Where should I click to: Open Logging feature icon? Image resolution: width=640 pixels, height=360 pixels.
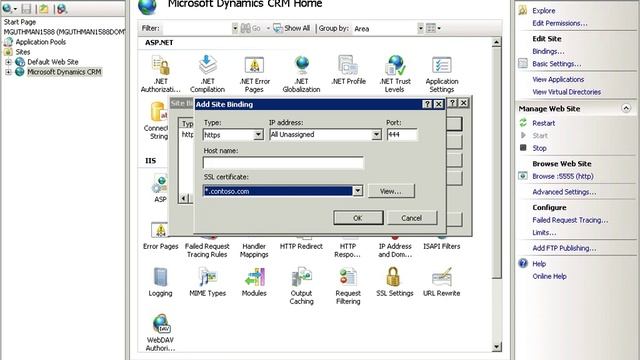pos(160,277)
